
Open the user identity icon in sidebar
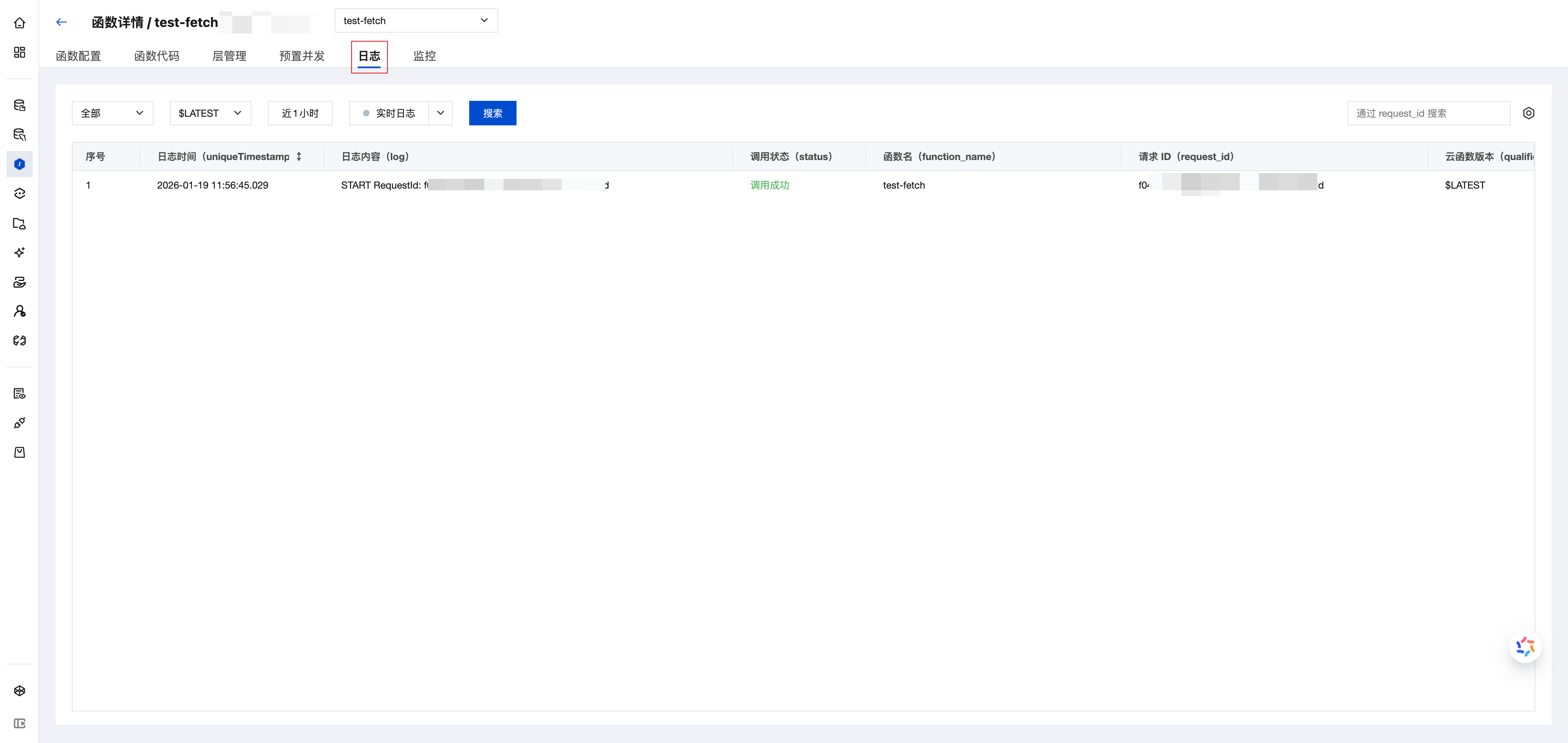(20, 311)
